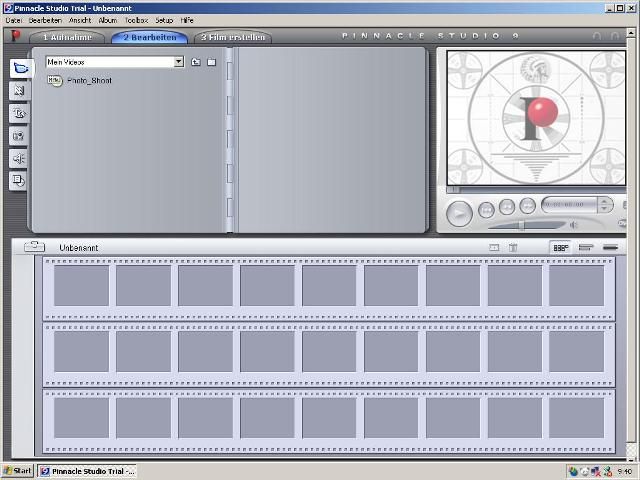This screenshot has height=480, width=640.
Task: Go to the 3 Film erstellen tab
Action: pos(233,38)
